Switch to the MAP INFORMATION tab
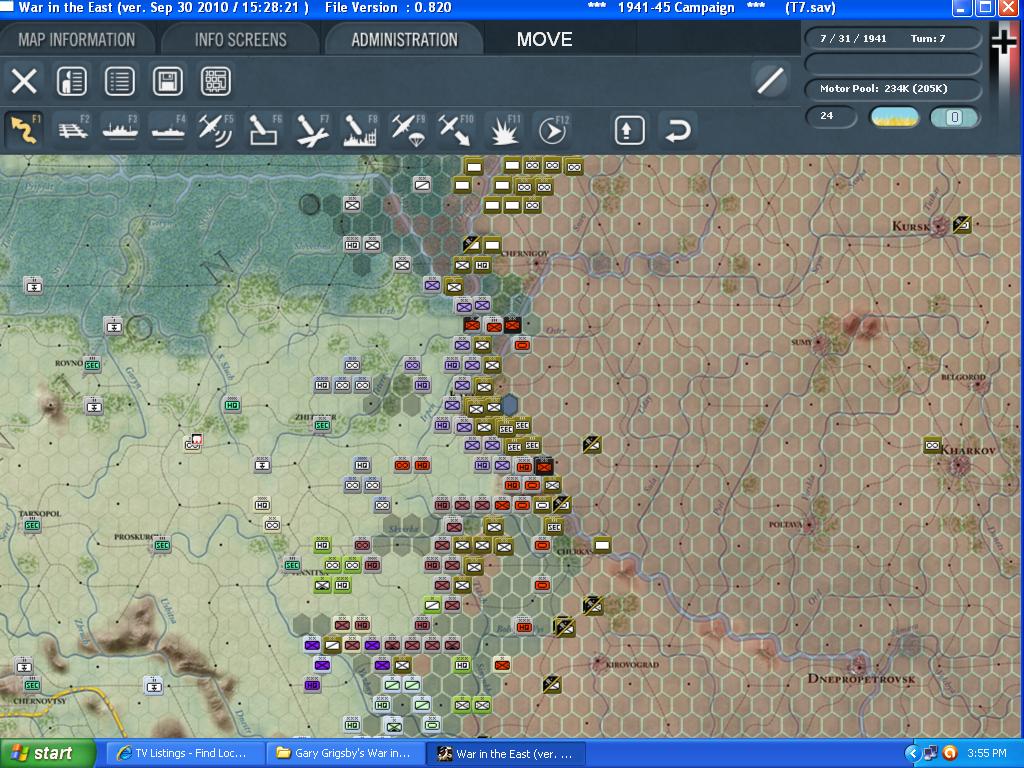 point(76,39)
